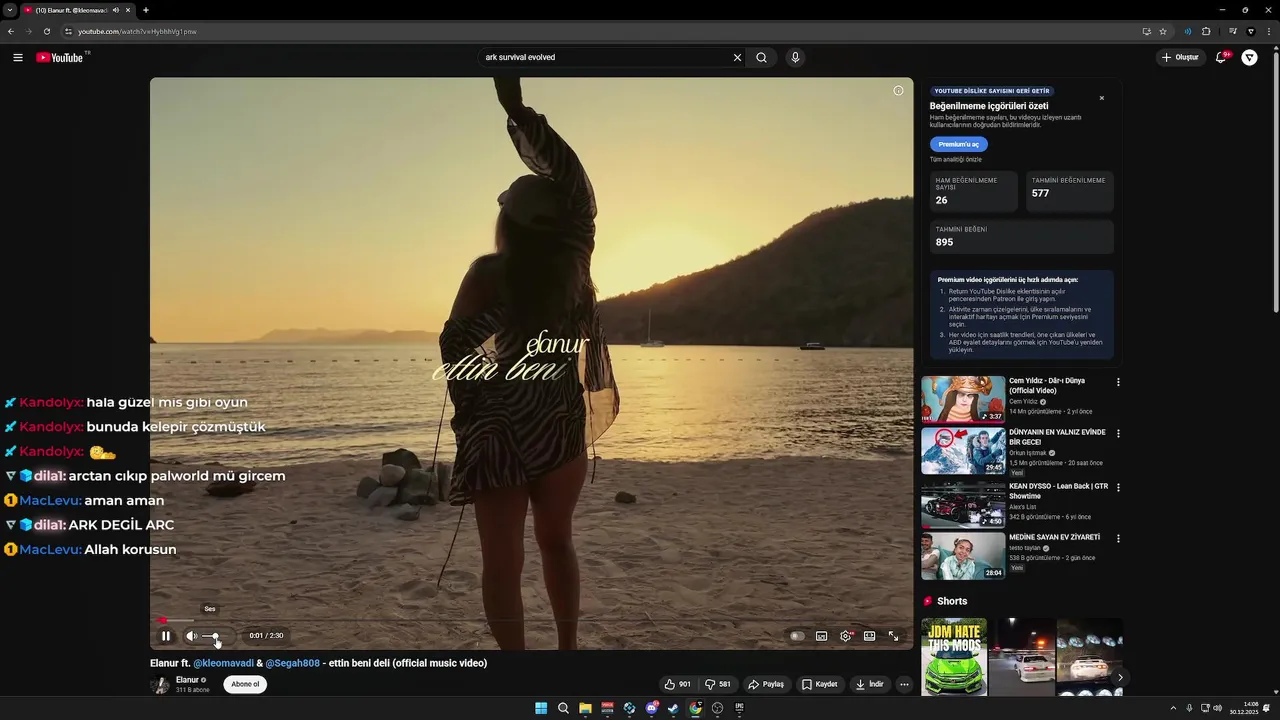The height and width of the screenshot is (720, 1280).
Task: Pause the video
Action: (166, 636)
